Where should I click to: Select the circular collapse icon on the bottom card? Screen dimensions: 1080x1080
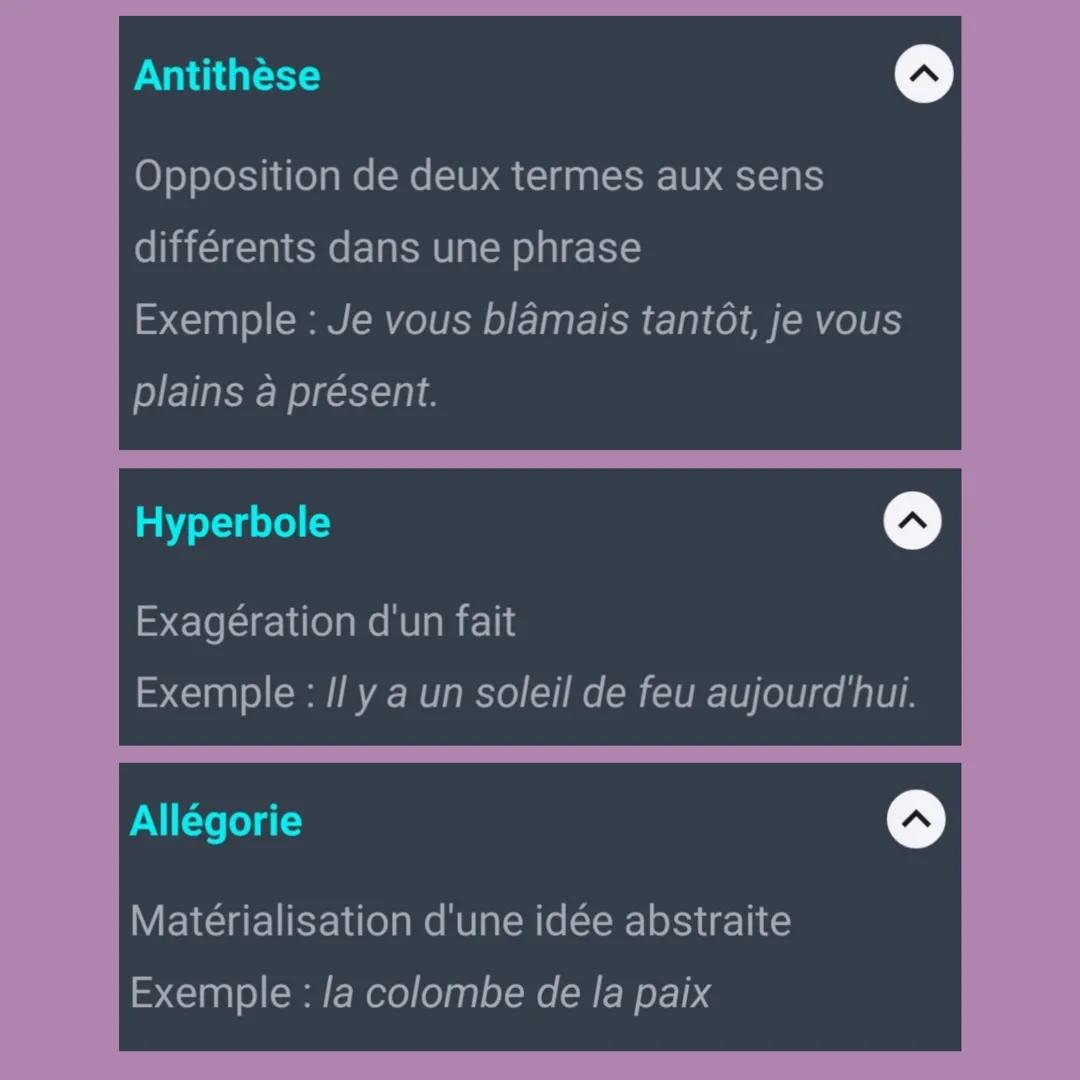pos(916,819)
